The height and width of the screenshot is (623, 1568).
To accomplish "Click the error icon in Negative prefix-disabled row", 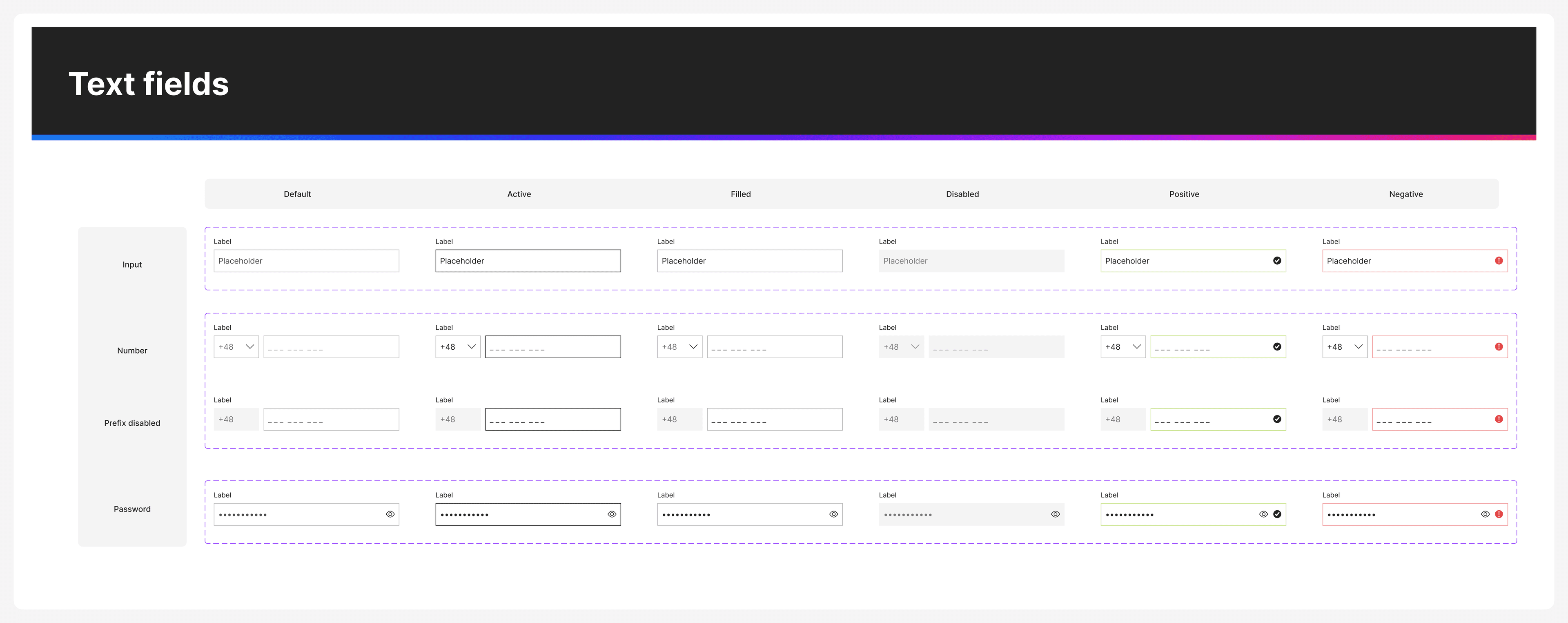I will (x=1498, y=419).
